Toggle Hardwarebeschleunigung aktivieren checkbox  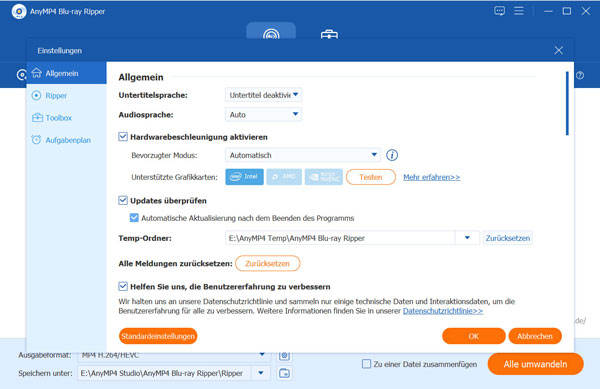123,137
